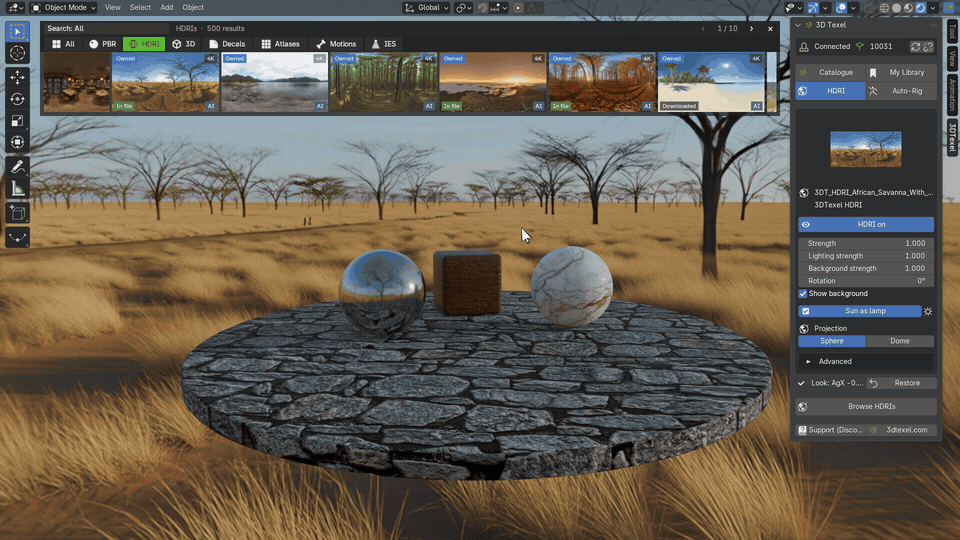Select the Add Cube tool

(17, 213)
